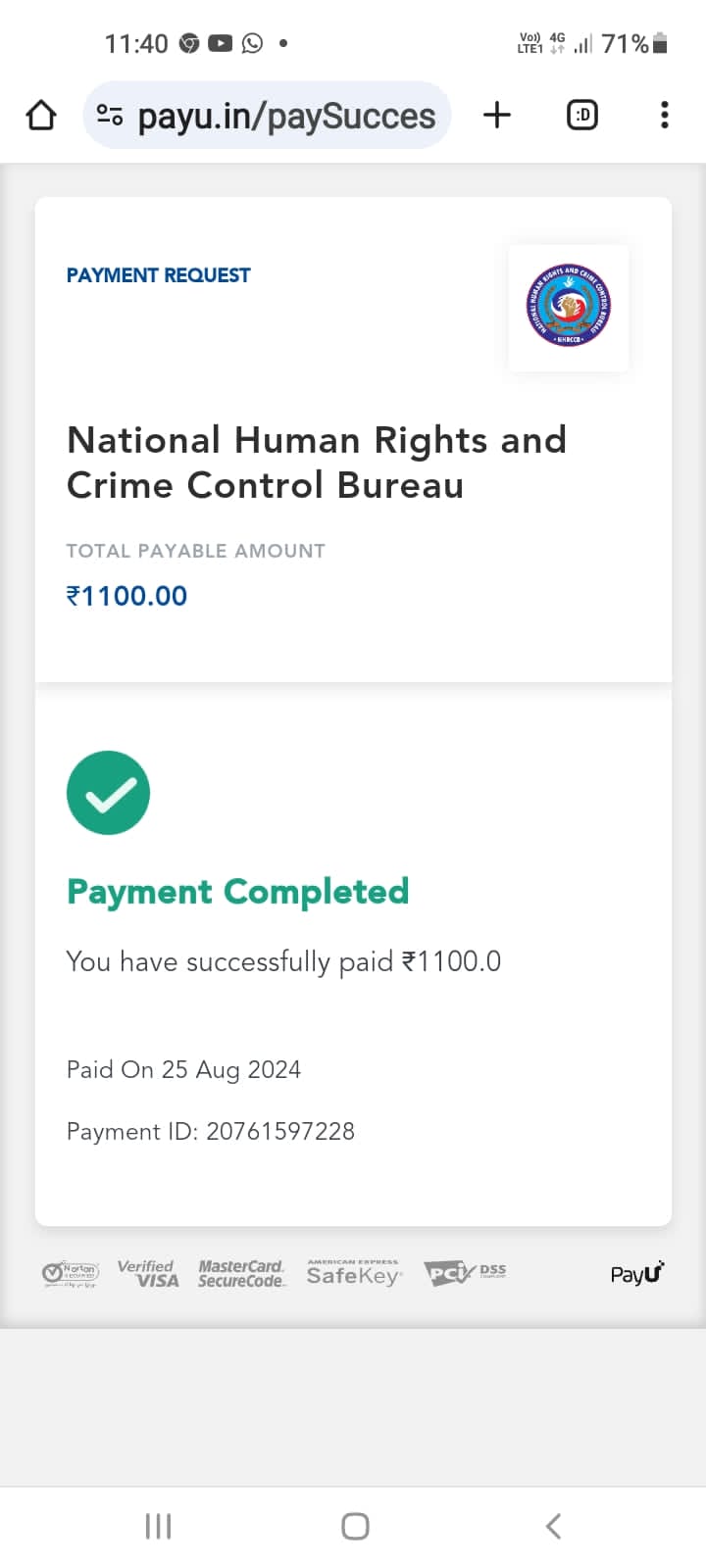Tap the Android recent apps button
Image resolution: width=706 pixels, height=1568 pixels.
[x=158, y=1526]
